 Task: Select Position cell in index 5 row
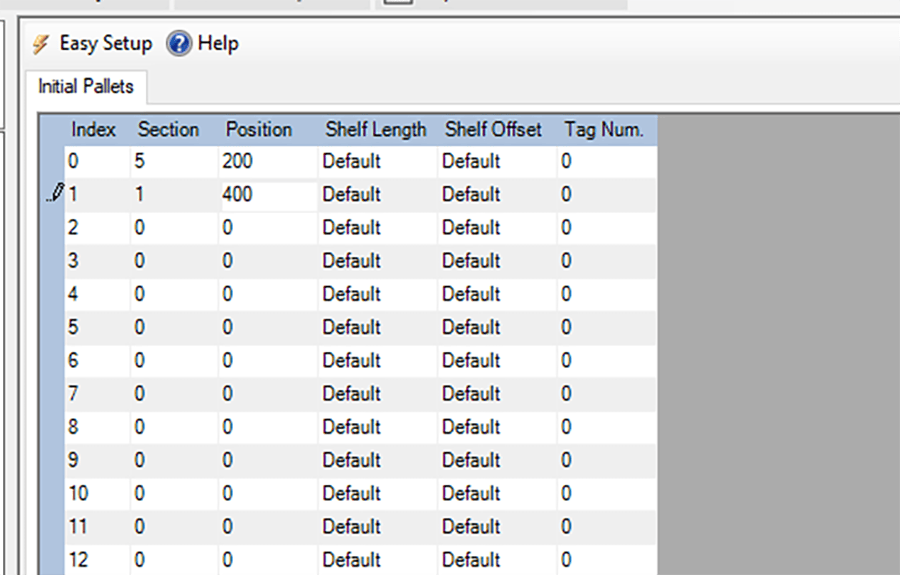(x=268, y=328)
